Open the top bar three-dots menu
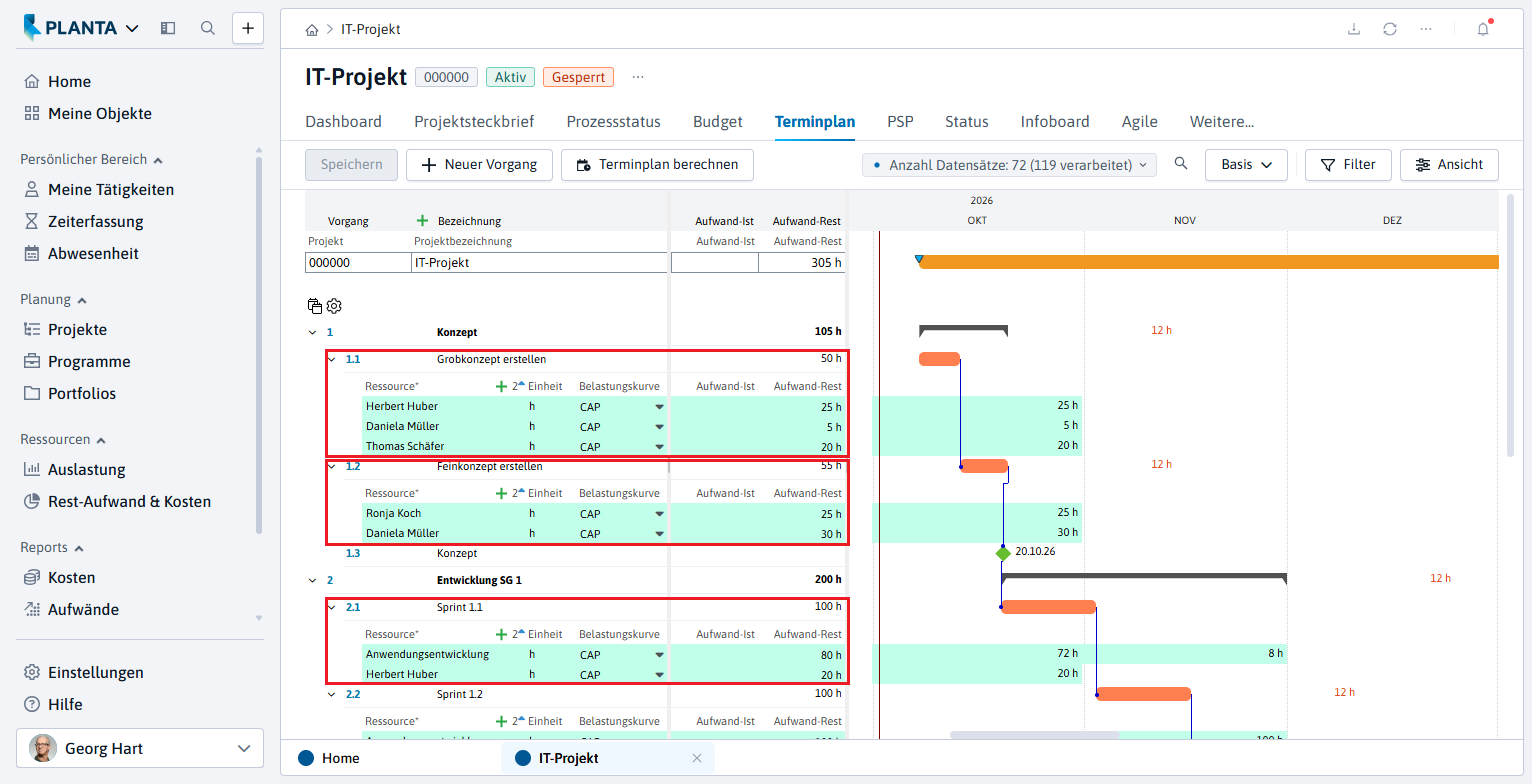 (1426, 29)
